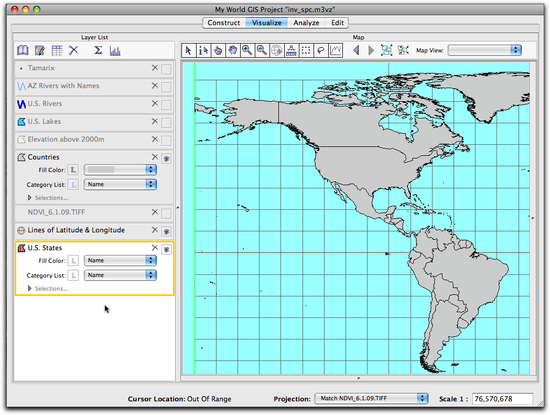Go to previous map view arrow
This screenshot has width=550, height=415.
click(356, 50)
